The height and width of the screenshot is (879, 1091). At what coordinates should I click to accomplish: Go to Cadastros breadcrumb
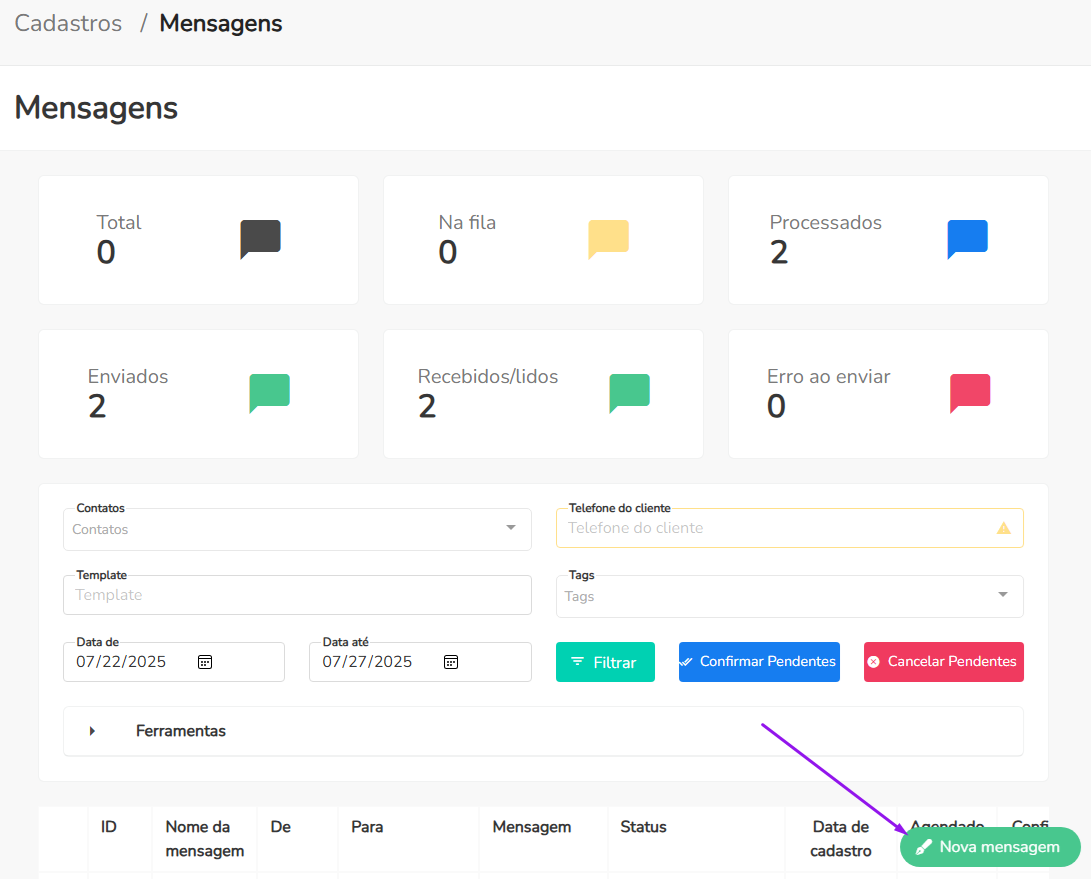point(68,24)
